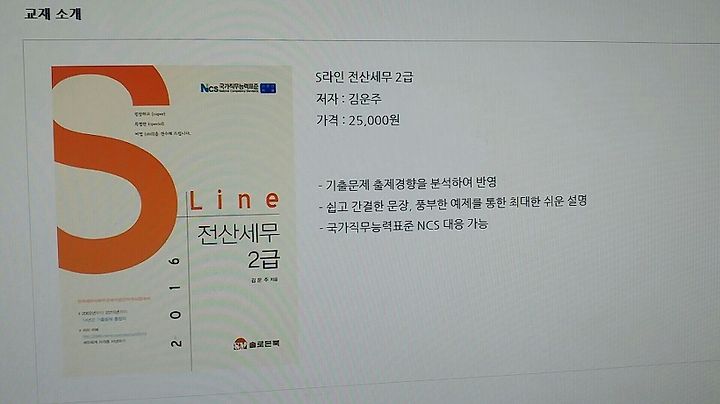Click the 국가직무능력표준 text beside NCS logo
Screen dimensions: 720x404
[x=239, y=87]
